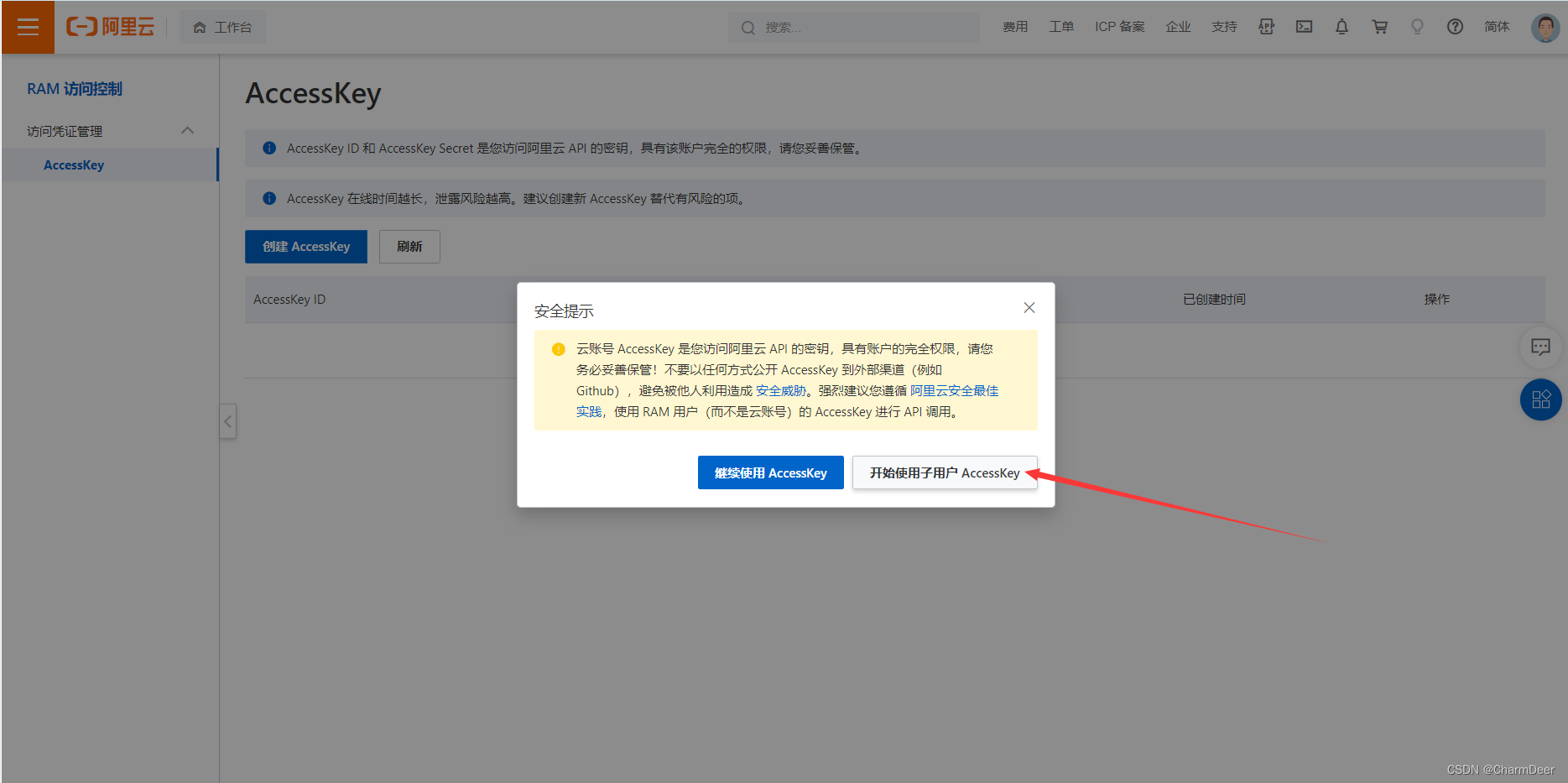Image resolution: width=1568 pixels, height=783 pixels.
Task: Click the info icon beside AccessKey ID notice
Action: coord(269,148)
